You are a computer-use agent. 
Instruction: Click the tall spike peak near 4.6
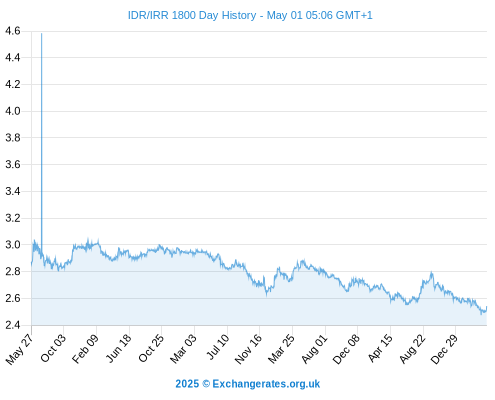[x=41, y=34]
